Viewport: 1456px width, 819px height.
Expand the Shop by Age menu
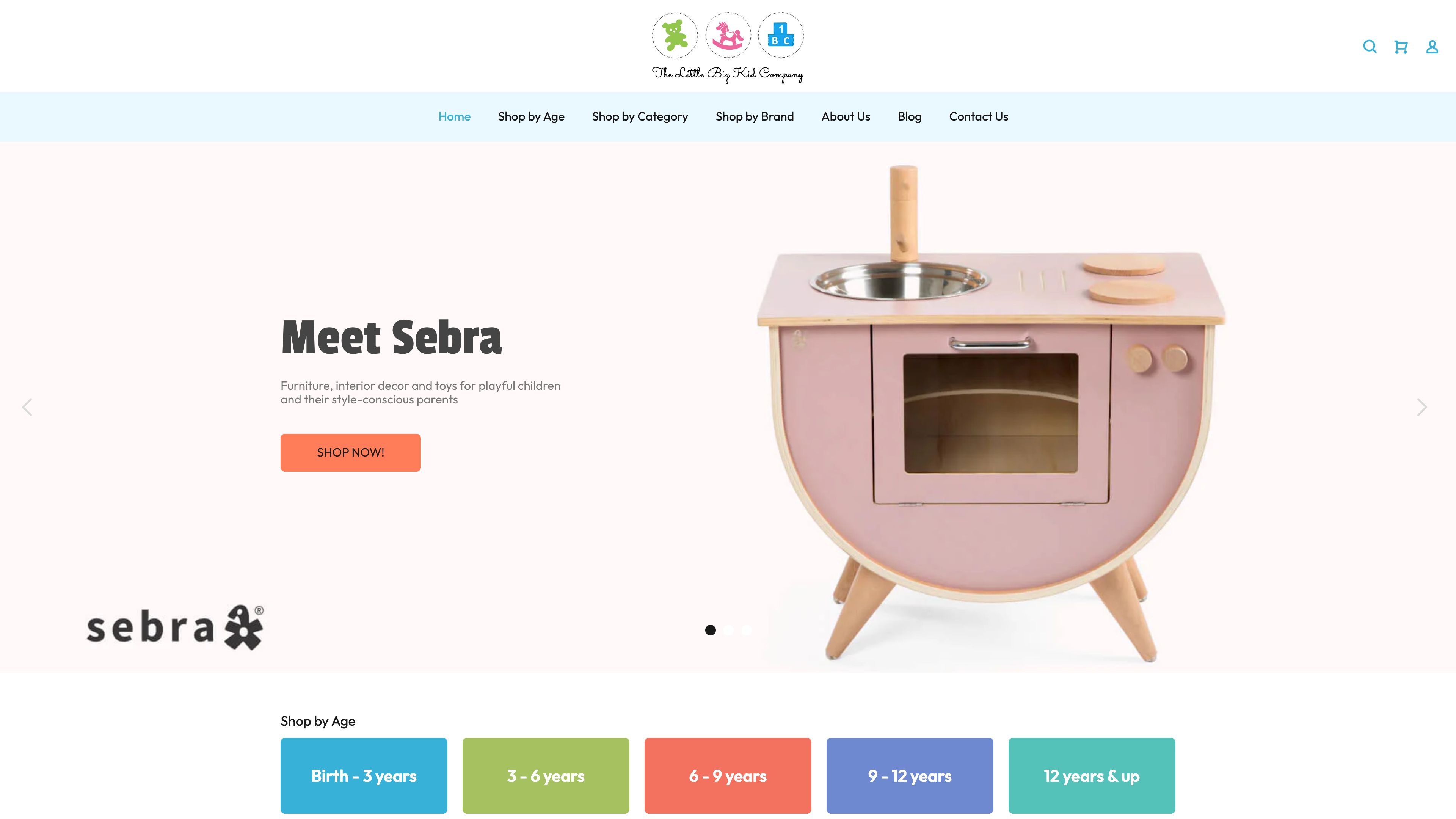click(x=531, y=116)
